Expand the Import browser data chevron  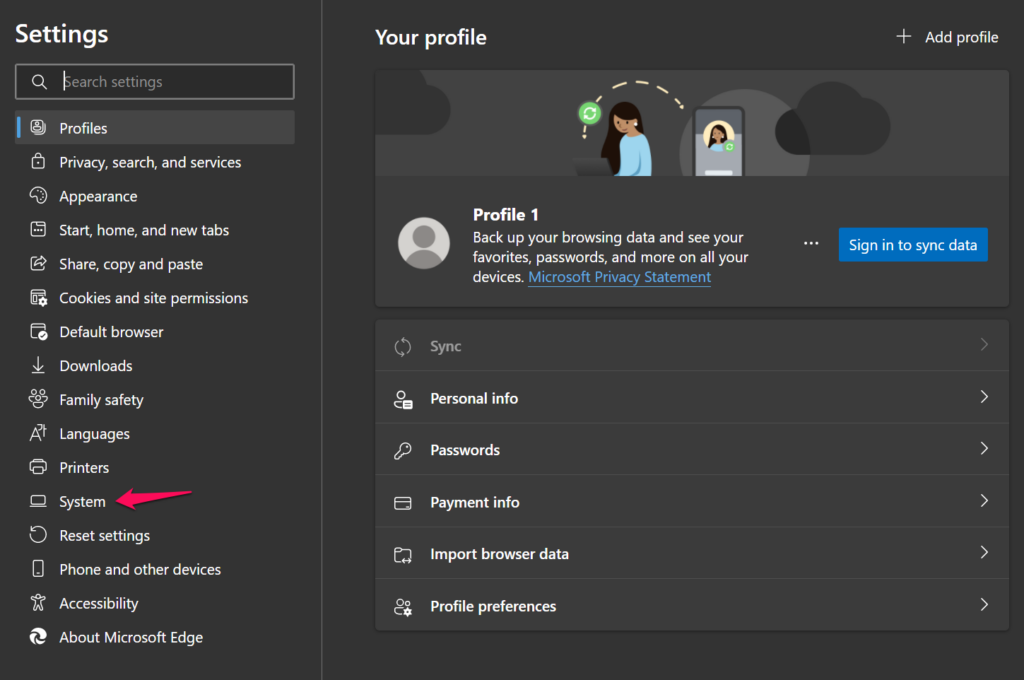click(x=984, y=553)
